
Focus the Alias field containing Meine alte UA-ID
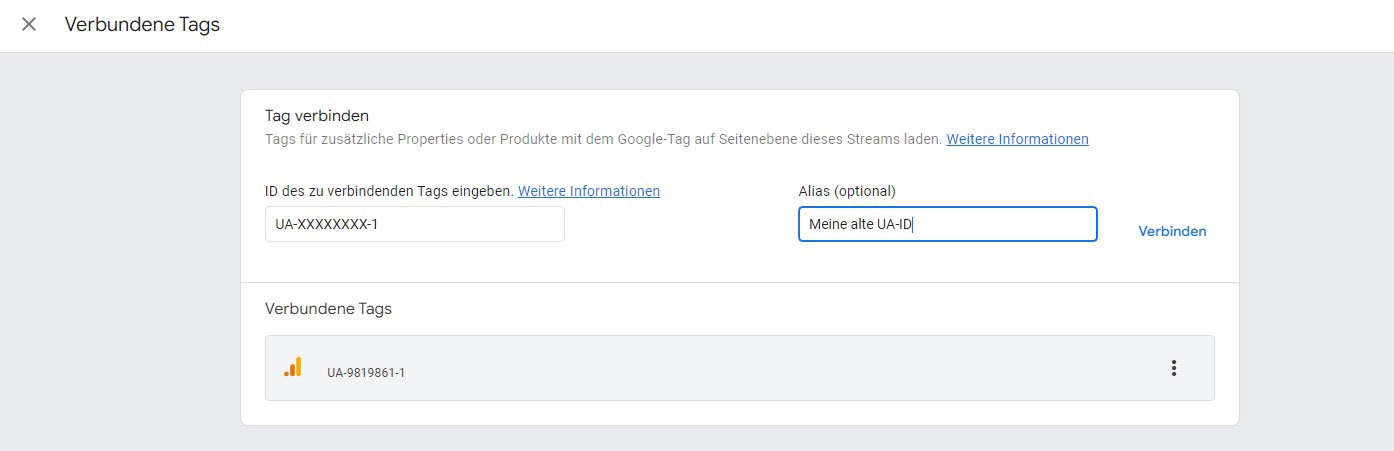pos(947,224)
